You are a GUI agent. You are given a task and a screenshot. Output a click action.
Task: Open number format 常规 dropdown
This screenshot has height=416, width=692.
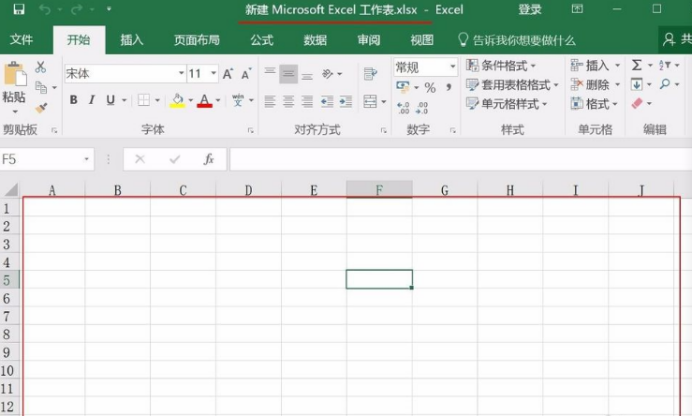pos(453,67)
